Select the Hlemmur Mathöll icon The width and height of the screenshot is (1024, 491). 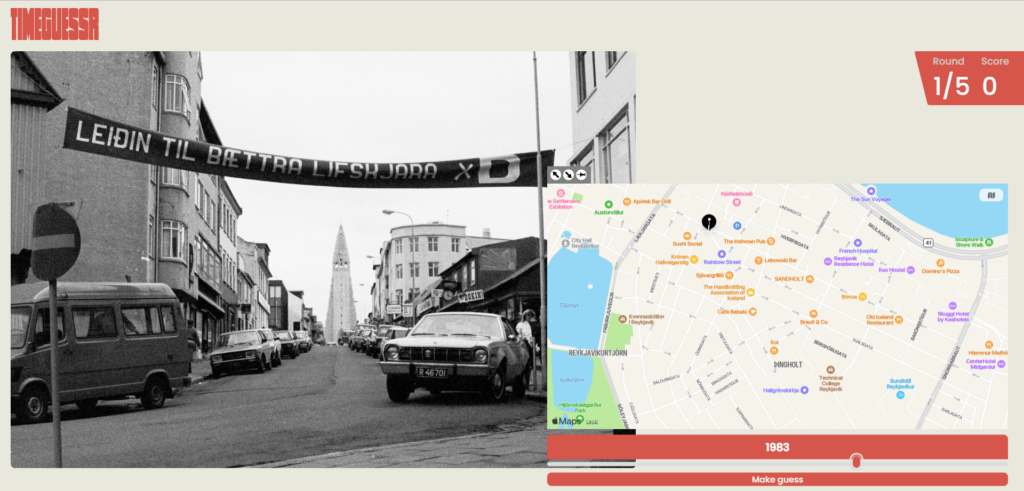point(989,344)
